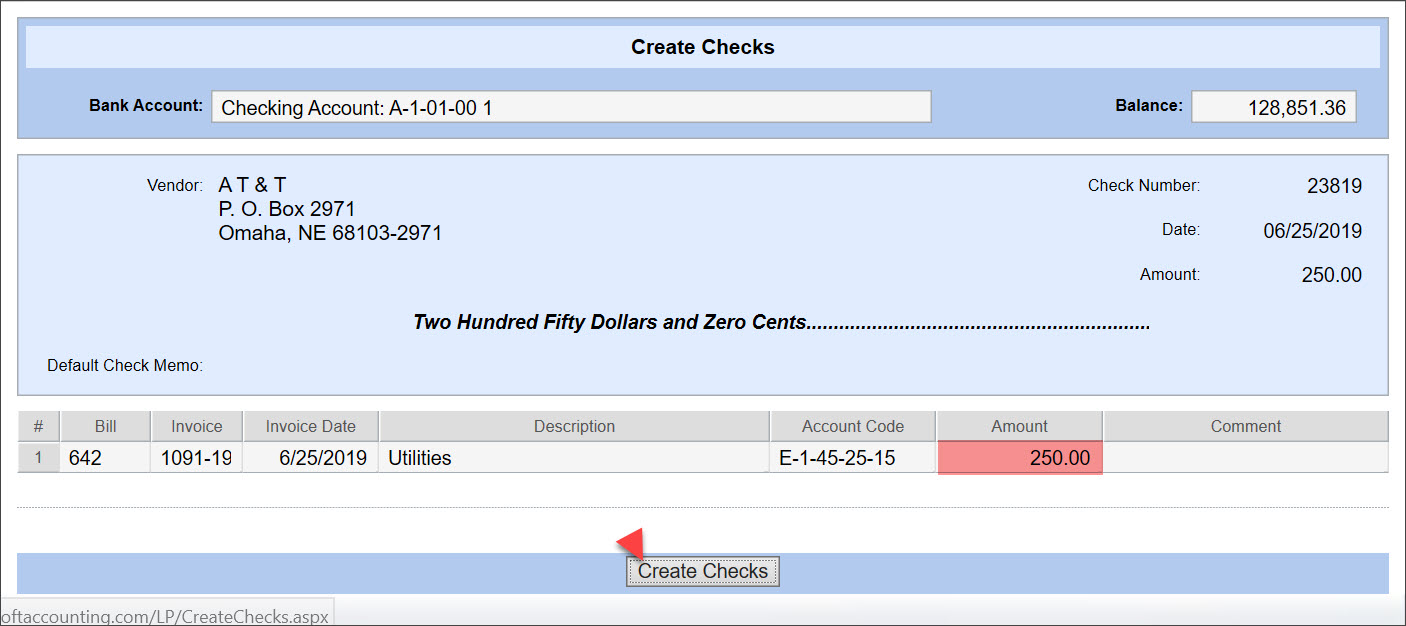Viewport: 1406px width, 626px height.
Task: Select the Bill cell containing 642
Action: click(x=105, y=458)
